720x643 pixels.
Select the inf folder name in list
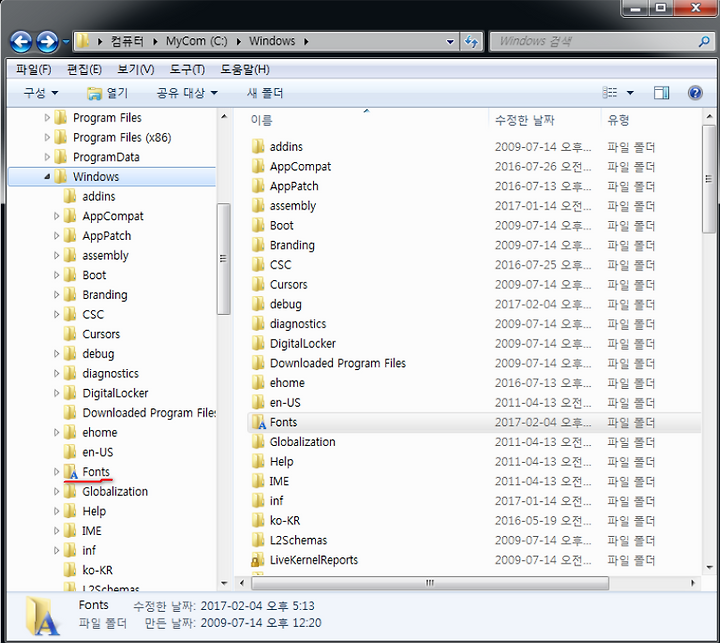(276, 501)
